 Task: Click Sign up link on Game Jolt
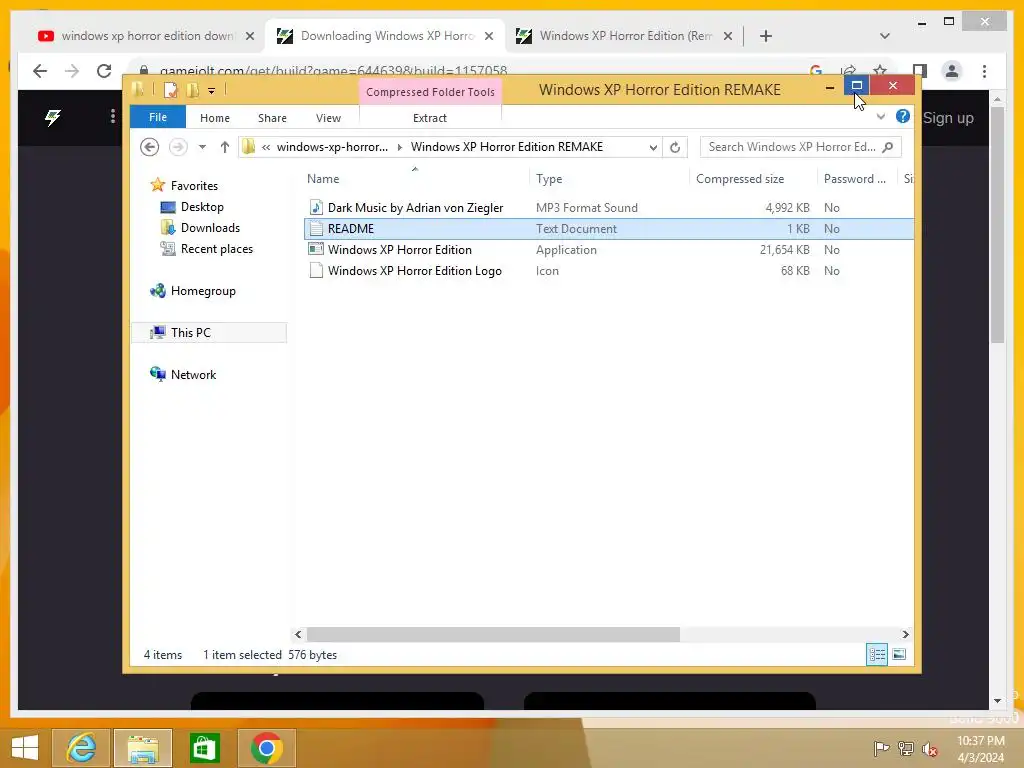[948, 118]
